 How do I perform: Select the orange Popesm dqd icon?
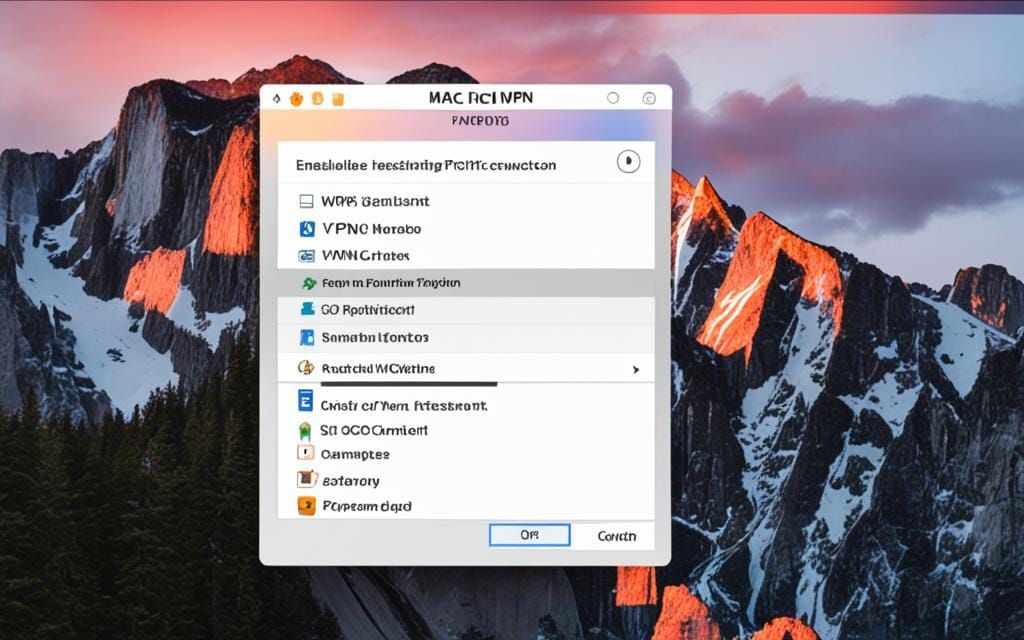[x=304, y=506]
